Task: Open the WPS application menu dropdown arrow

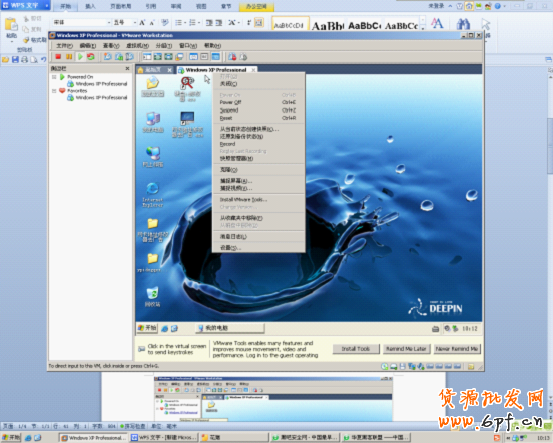Action: [x=47, y=5]
